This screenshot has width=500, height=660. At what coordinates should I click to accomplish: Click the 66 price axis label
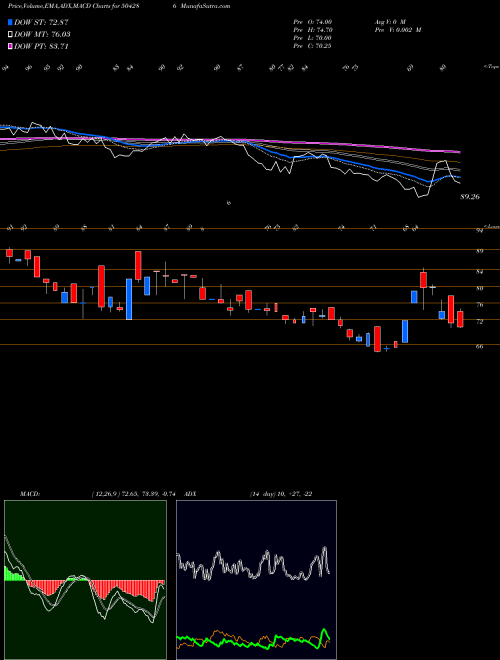[x=480, y=346]
